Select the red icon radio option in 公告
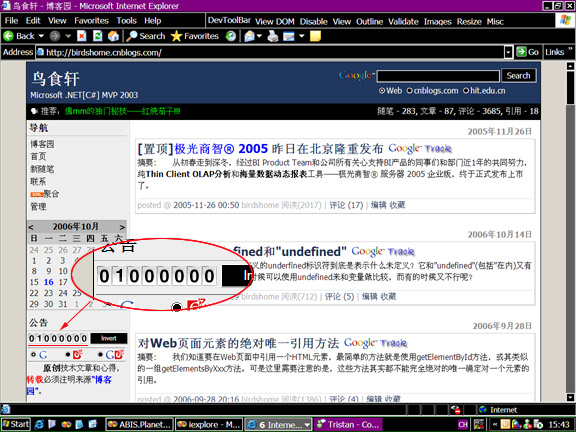 (68, 354)
